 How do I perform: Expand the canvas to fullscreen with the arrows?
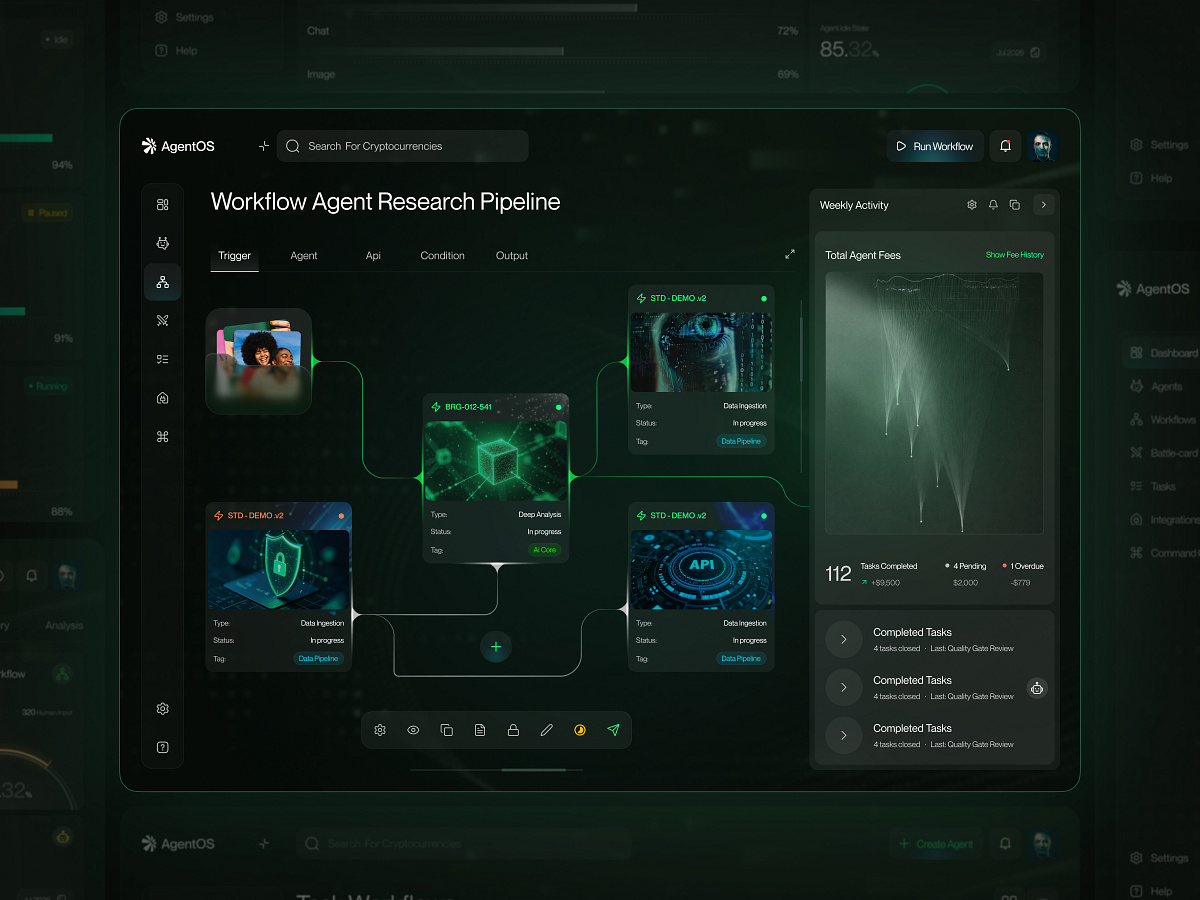point(789,254)
